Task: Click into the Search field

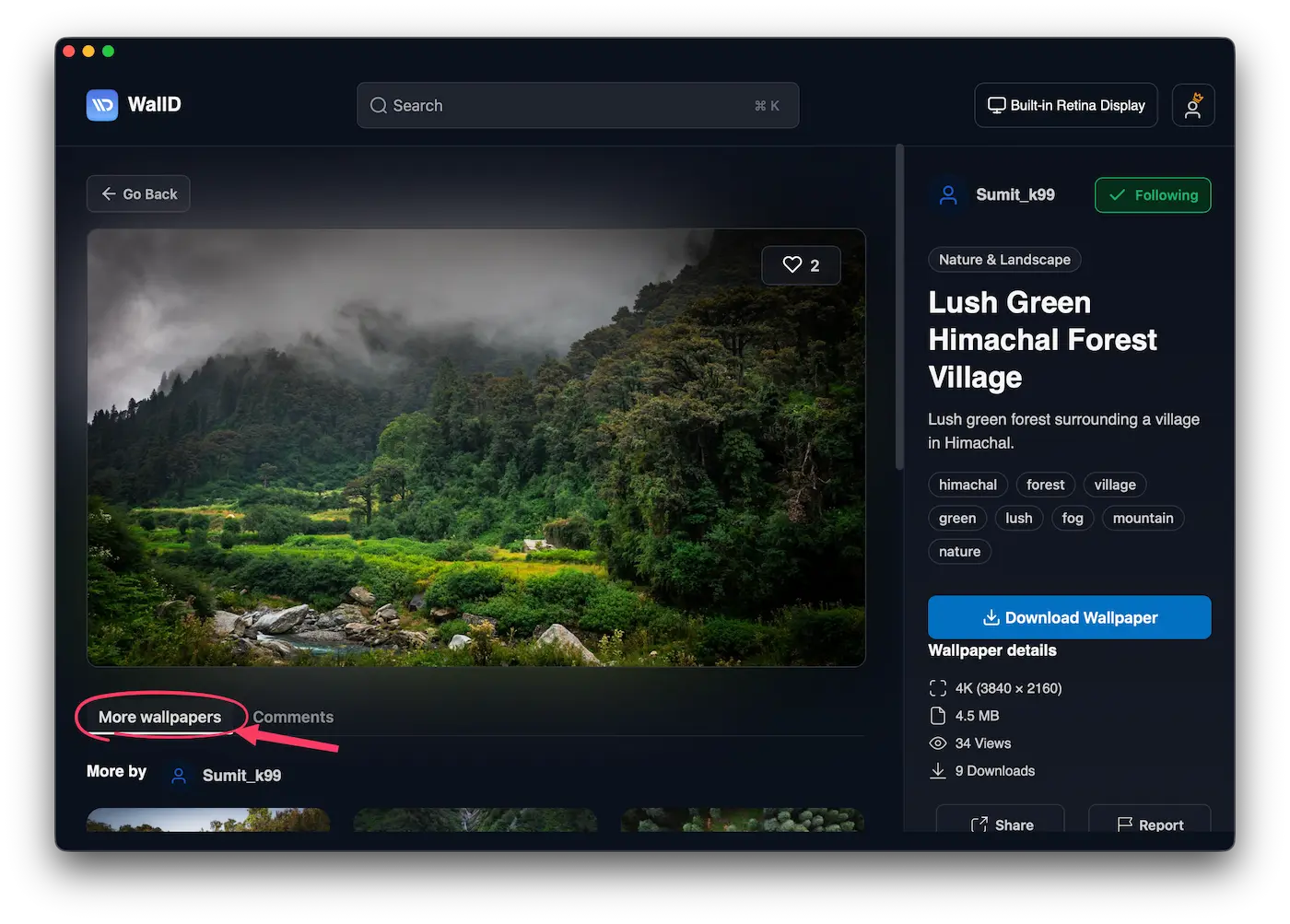Action: coord(577,105)
